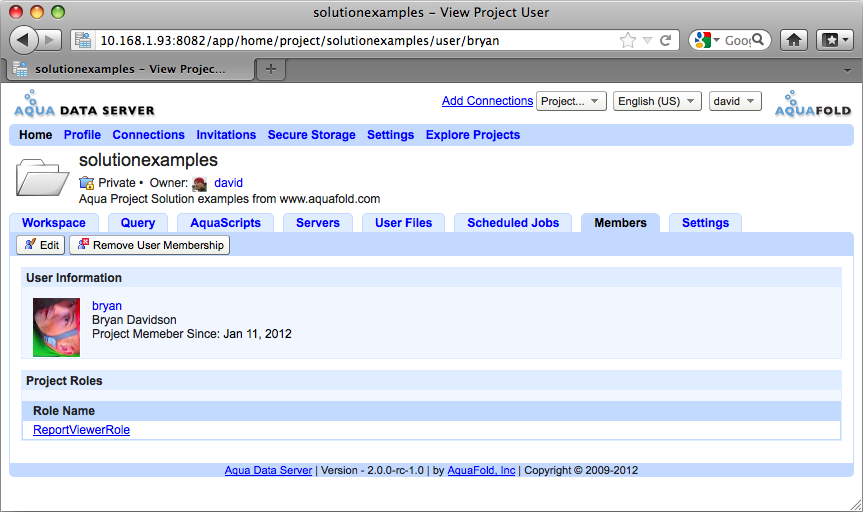The width and height of the screenshot is (863, 512).
Task: Open the browser home page button
Action: [x=794, y=40]
